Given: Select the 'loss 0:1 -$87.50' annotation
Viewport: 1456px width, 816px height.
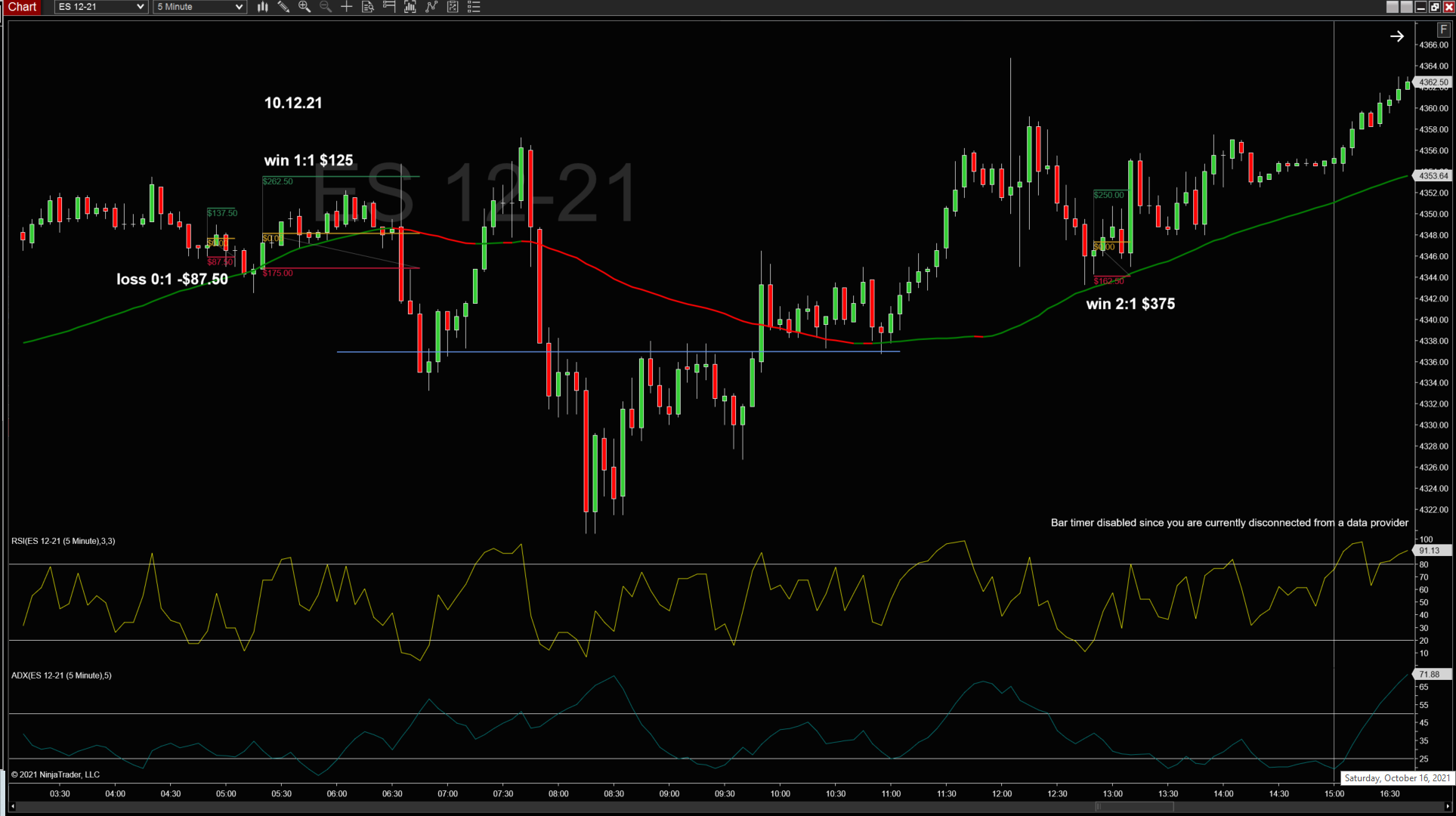Looking at the screenshot, I should pos(172,279).
